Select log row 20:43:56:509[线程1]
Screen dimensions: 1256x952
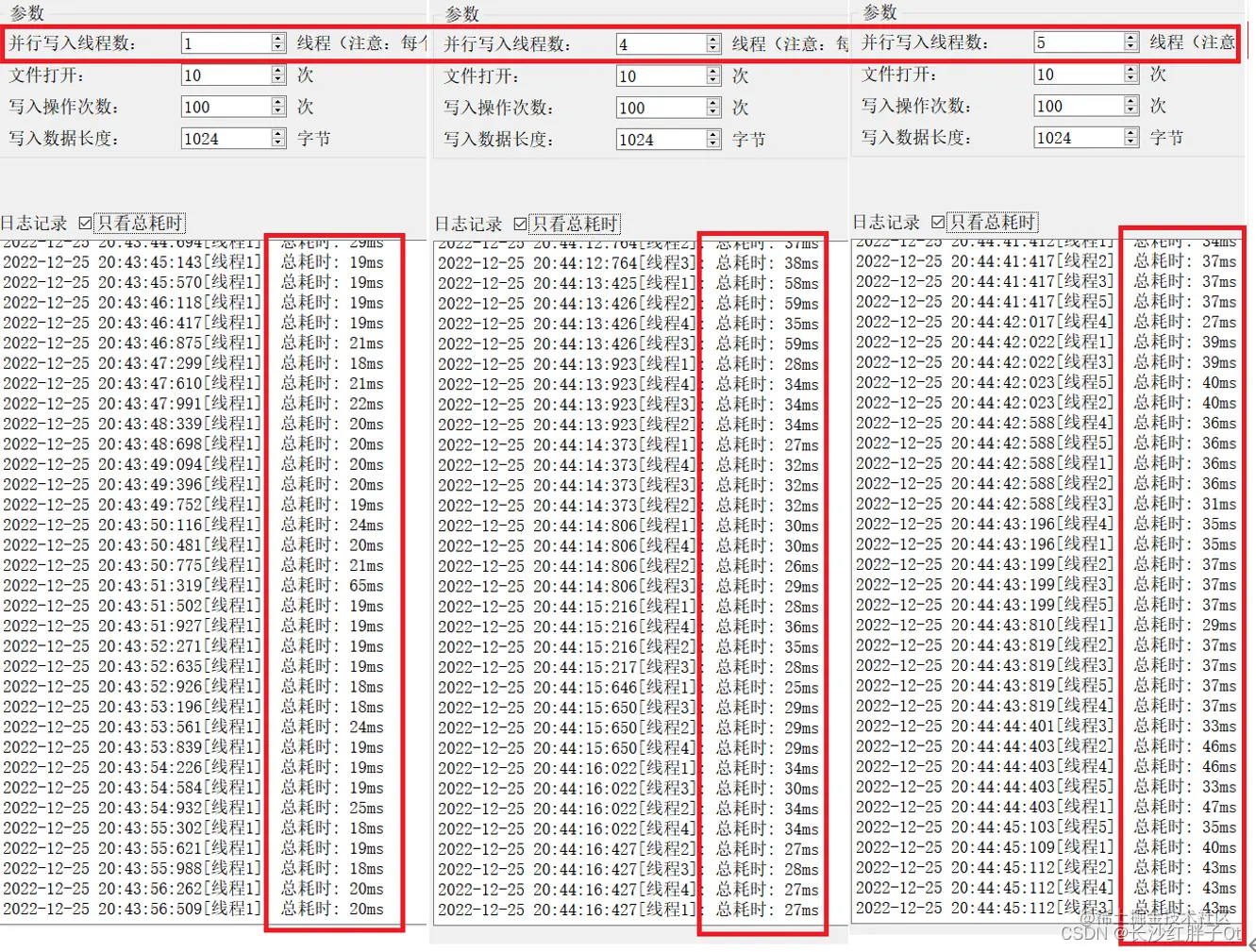click(193, 909)
